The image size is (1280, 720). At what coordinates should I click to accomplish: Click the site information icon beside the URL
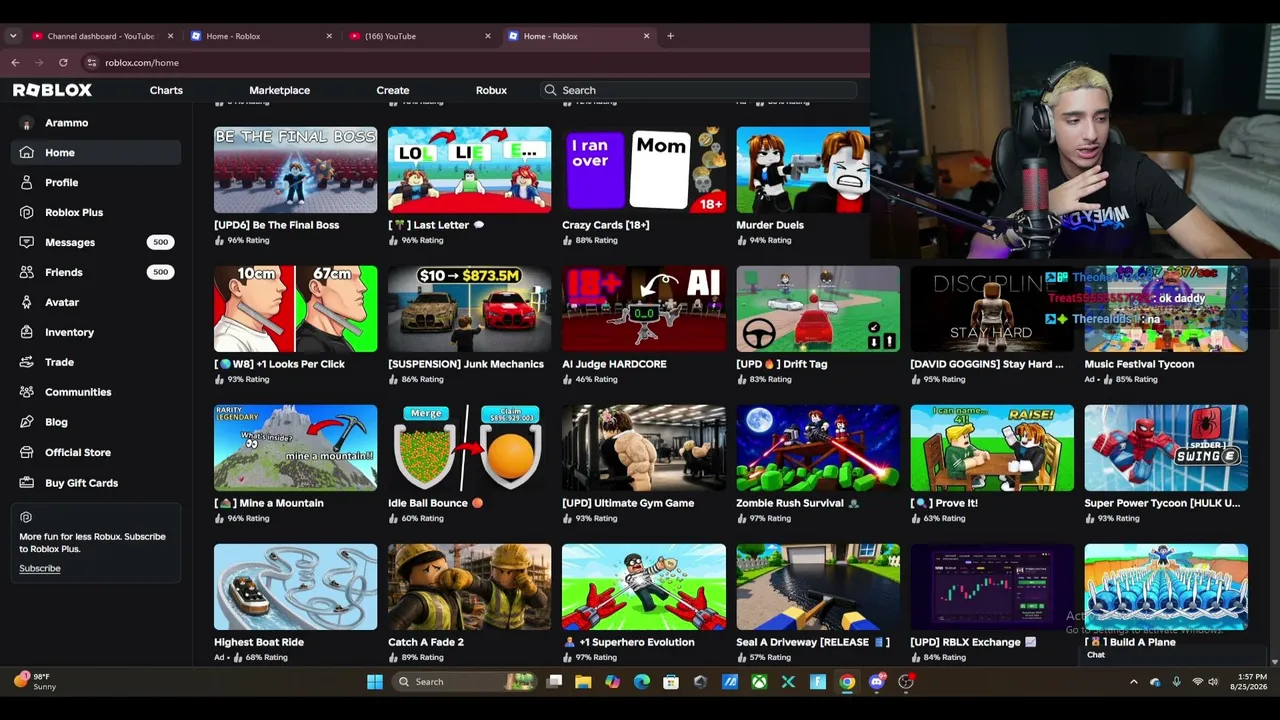(x=92, y=62)
